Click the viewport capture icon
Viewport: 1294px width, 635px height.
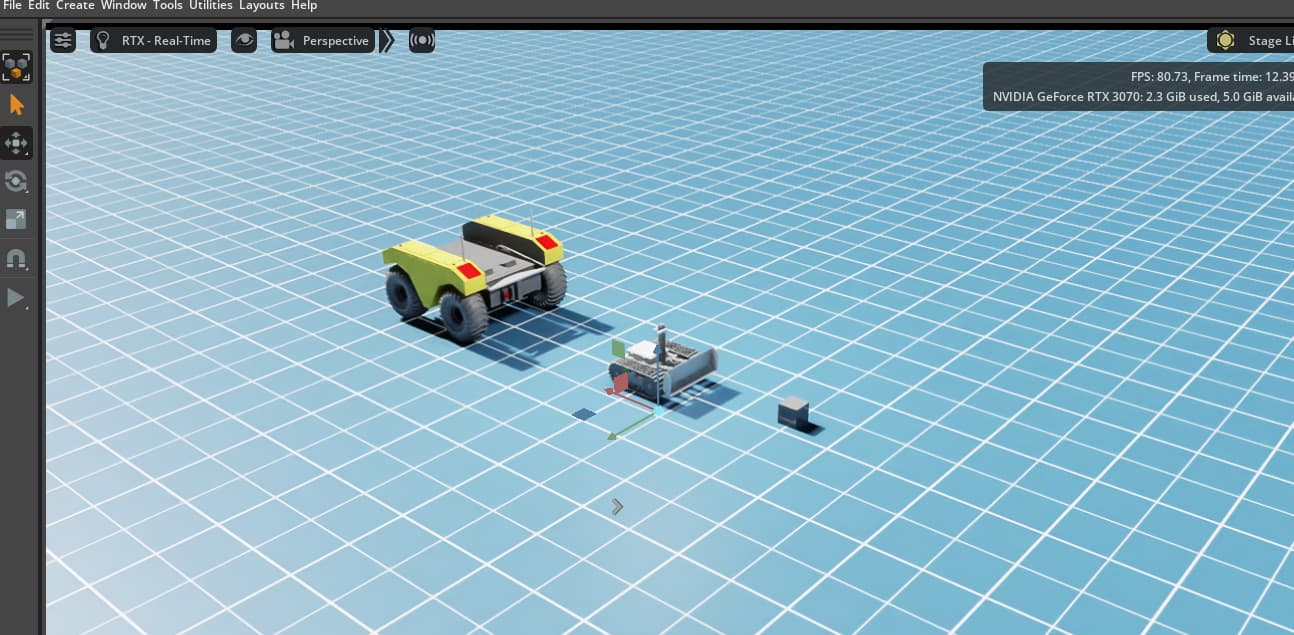tap(421, 40)
